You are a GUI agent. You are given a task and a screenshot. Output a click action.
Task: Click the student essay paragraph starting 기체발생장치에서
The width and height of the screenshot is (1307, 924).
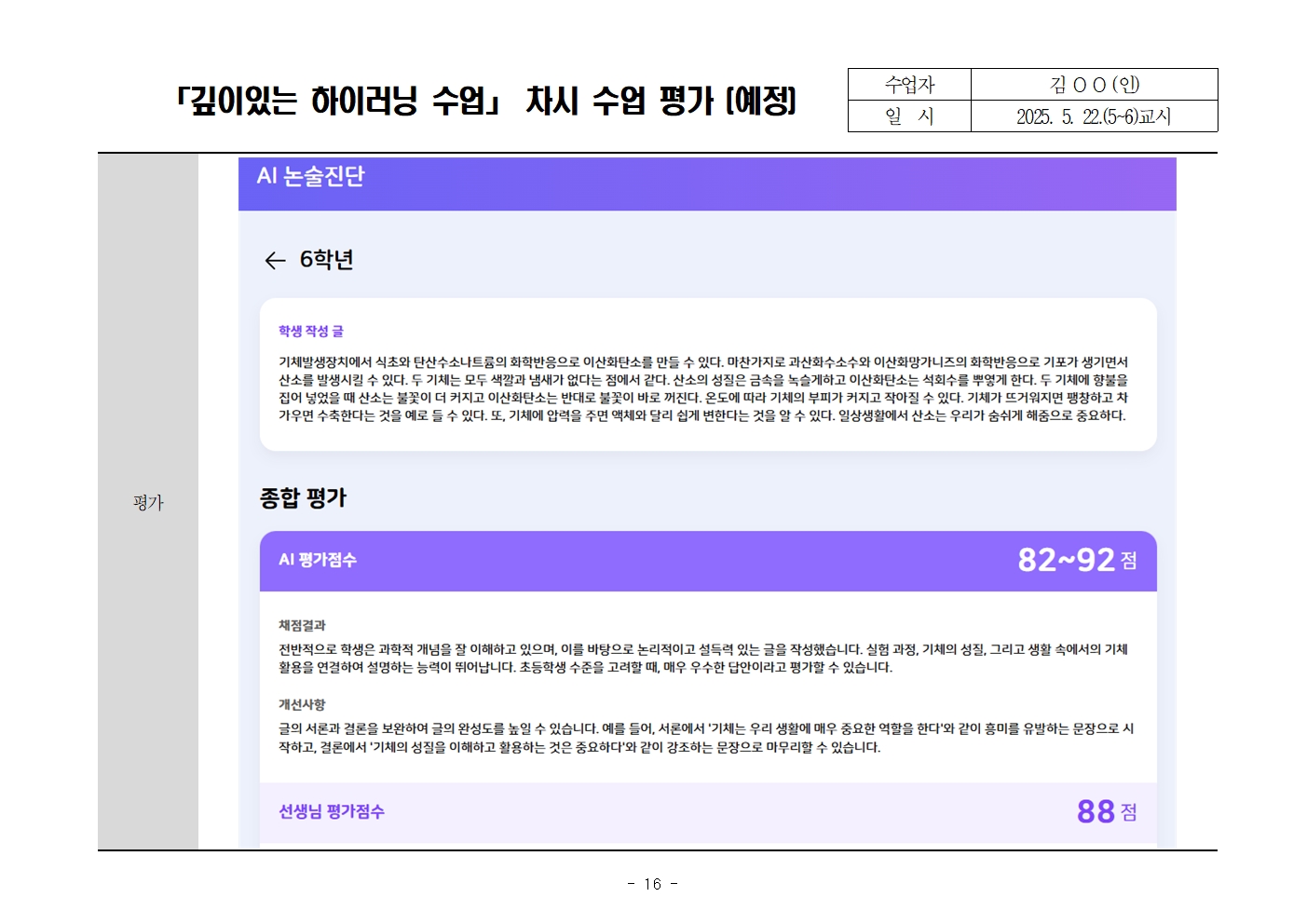pos(703,388)
